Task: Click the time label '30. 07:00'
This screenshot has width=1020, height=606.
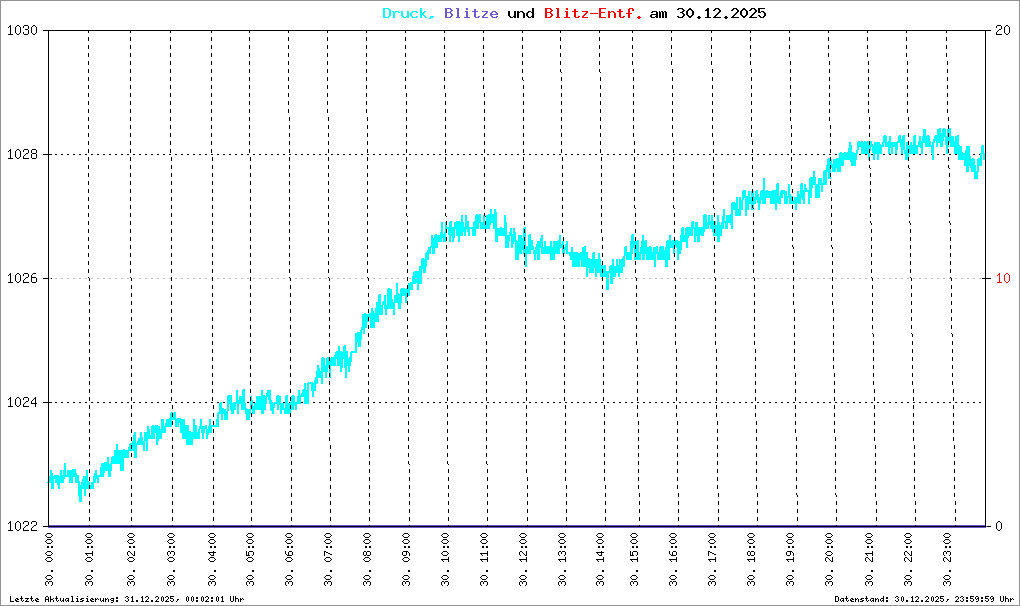Action: tap(328, 560)
